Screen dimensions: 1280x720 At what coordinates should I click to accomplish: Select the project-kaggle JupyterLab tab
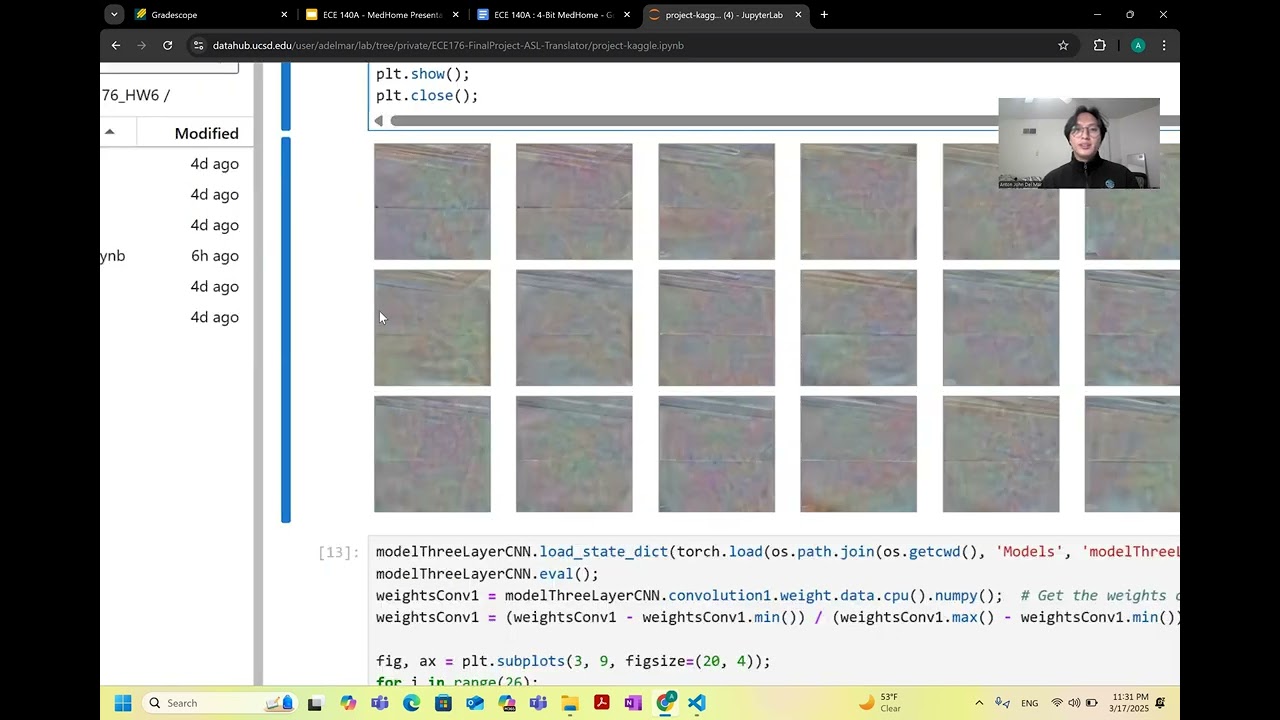pyautogui.click(x=724, y=15)
